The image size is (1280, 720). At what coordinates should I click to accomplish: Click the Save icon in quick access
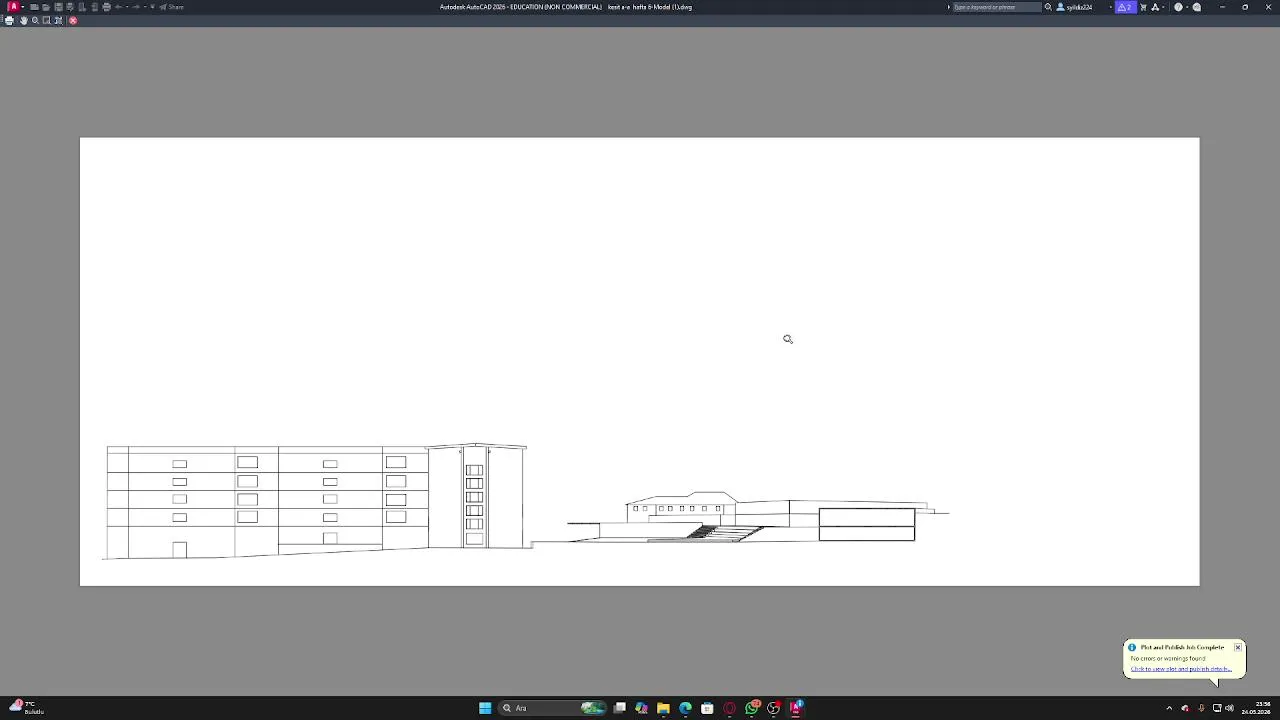(x=58, y=7)
